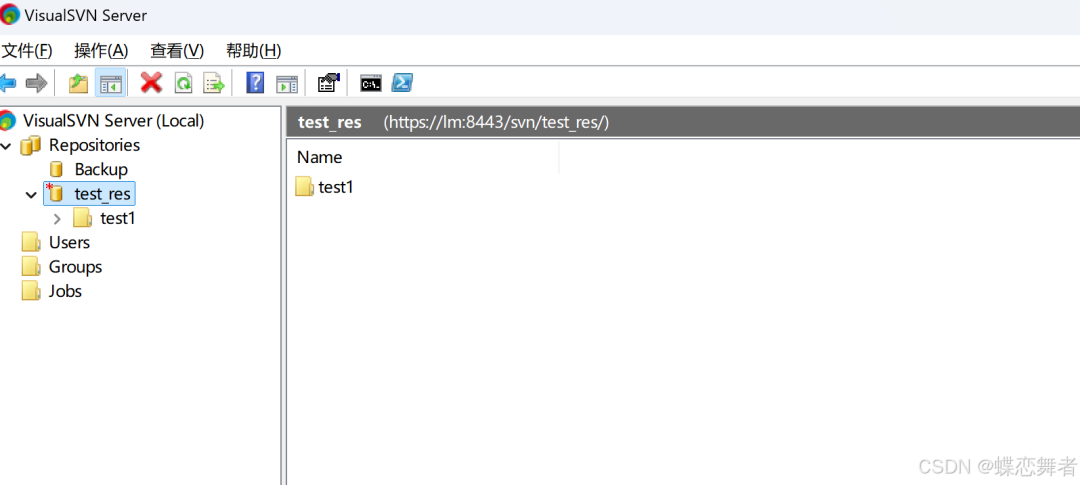Select test_res repository in tree

click(102, 194)
